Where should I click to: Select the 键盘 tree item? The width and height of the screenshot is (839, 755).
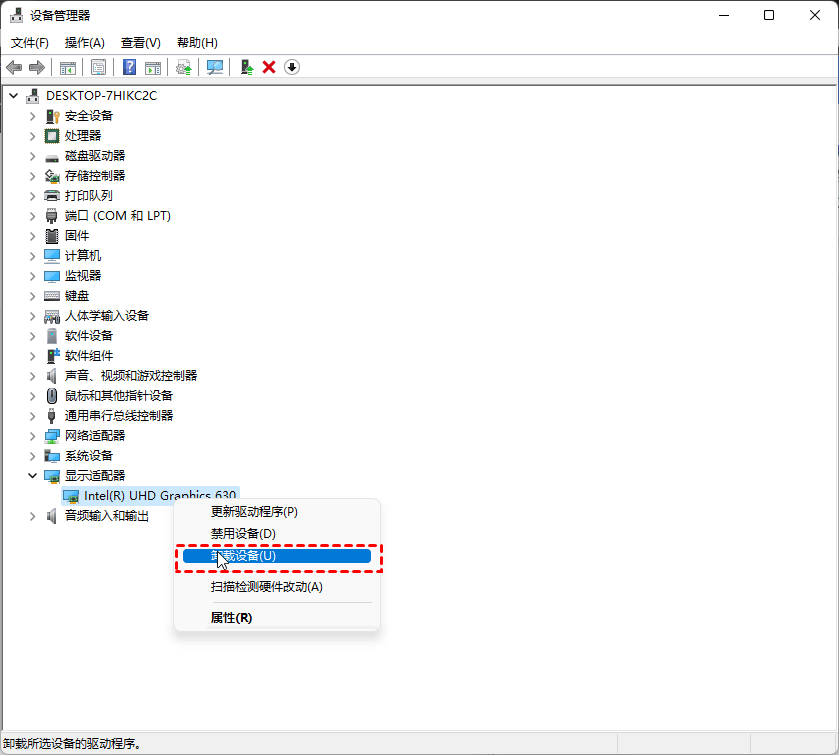tap(77, 296)
